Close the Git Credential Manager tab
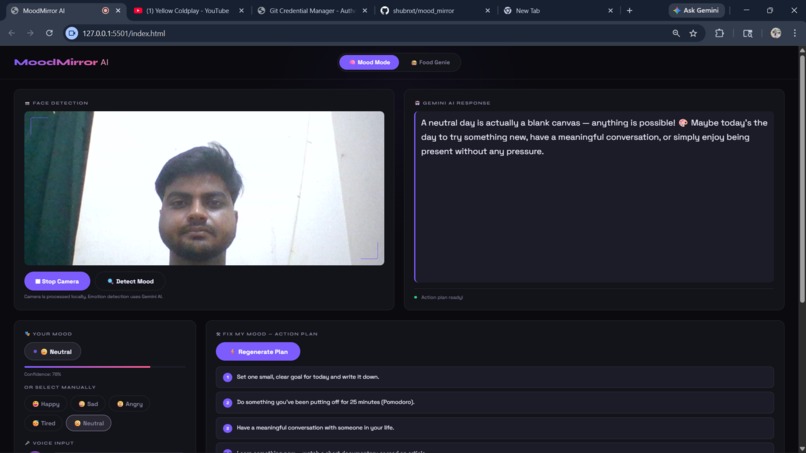806x453 pixels. click(x=364, y=10)
